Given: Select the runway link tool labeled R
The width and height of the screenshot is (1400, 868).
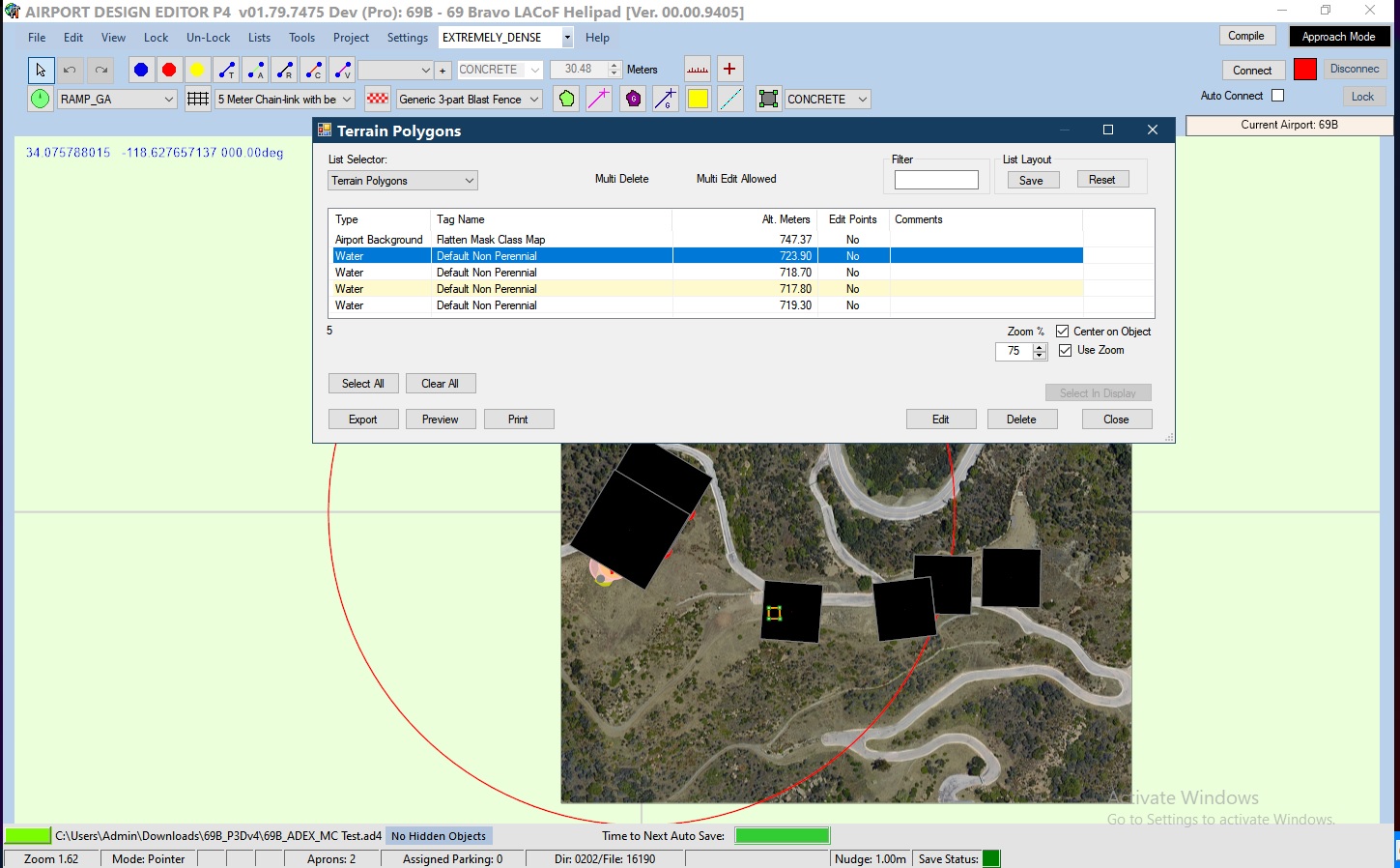Looking at the screenshot, I should click(284, 70).
